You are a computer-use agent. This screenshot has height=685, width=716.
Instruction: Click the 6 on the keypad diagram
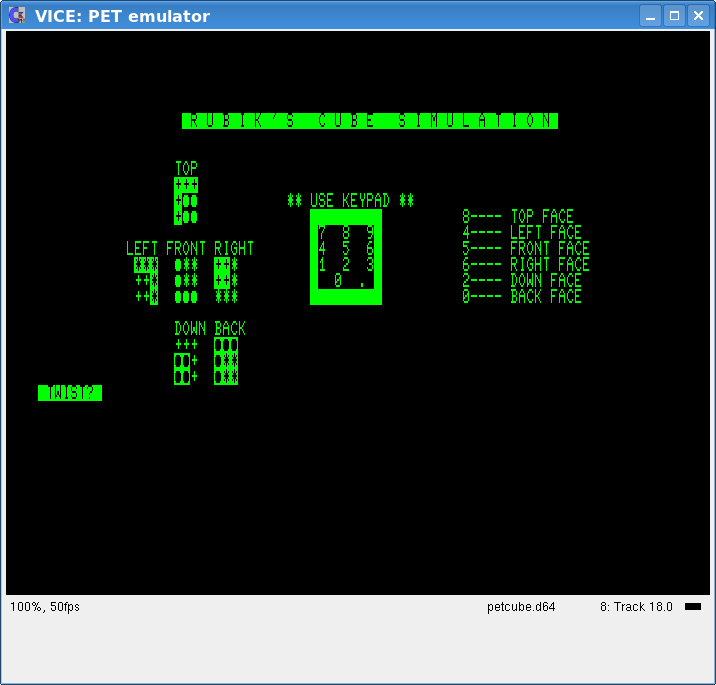coord(370,249)
